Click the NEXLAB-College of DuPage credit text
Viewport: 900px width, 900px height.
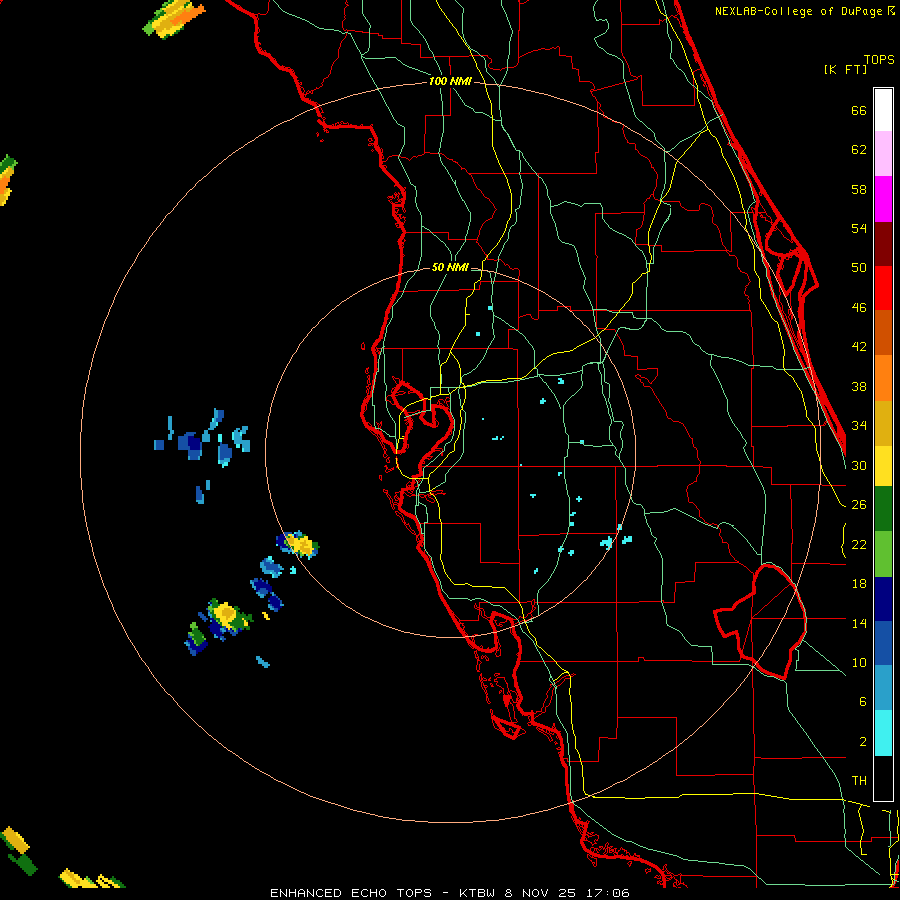coord(800,11)
